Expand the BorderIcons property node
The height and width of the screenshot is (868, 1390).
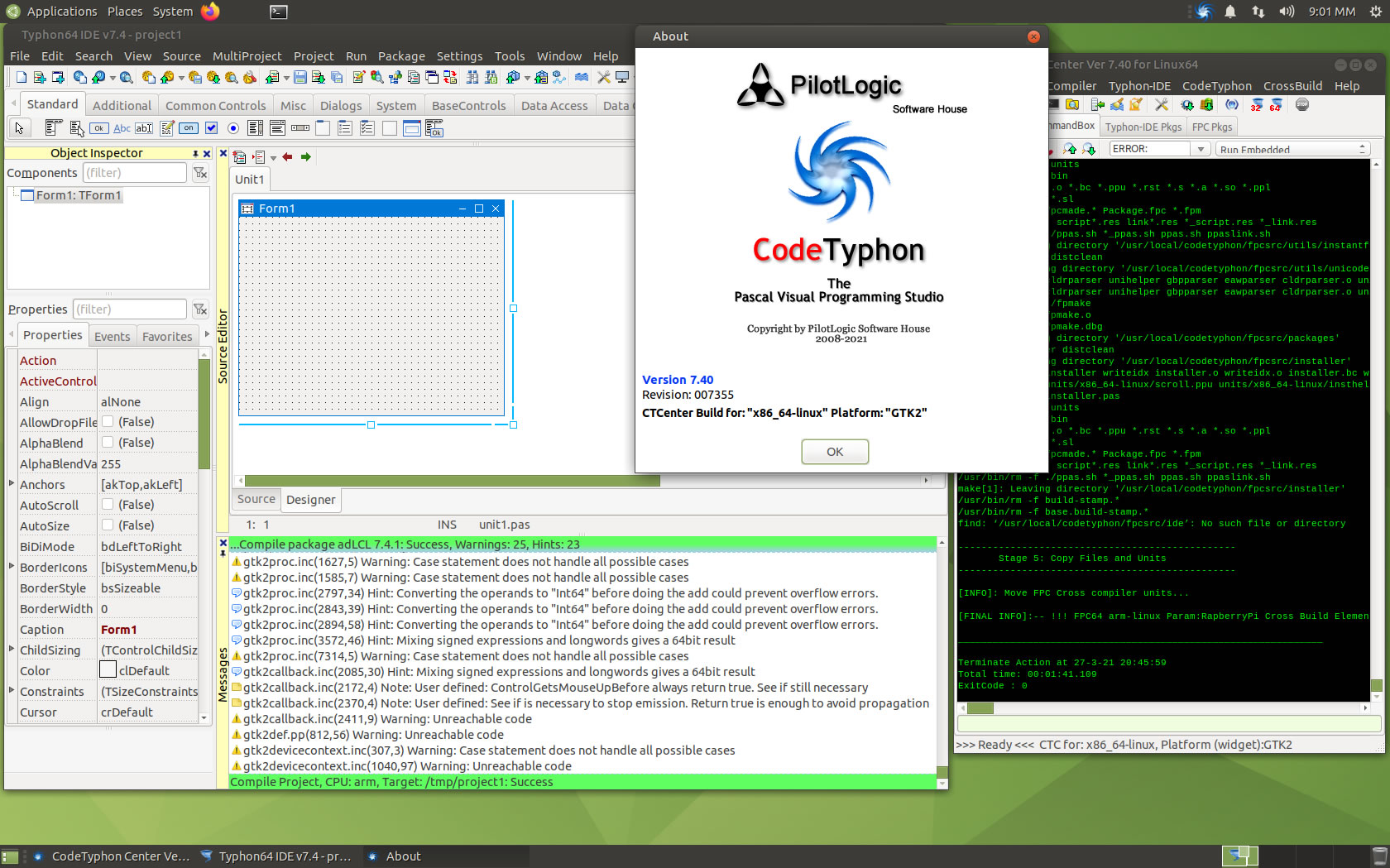(x=12, y=566)
